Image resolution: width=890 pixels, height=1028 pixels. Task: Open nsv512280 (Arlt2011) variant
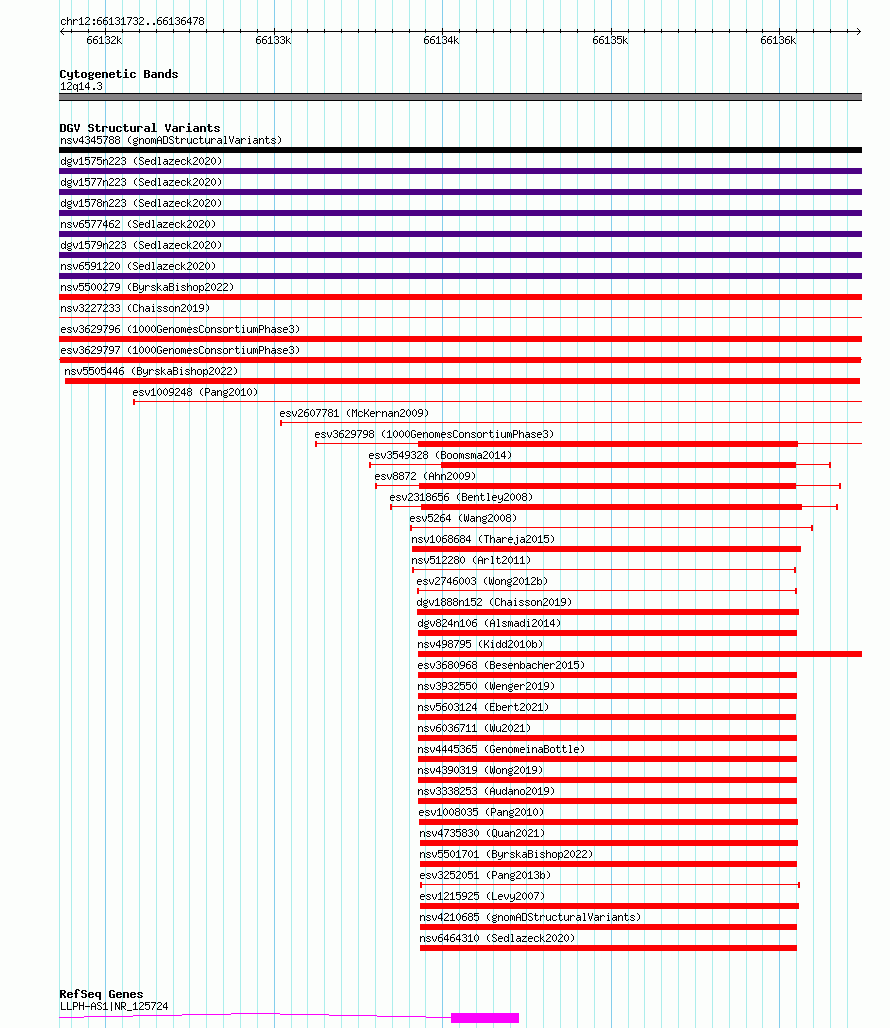pyautogui.click(x=471, y=560)
